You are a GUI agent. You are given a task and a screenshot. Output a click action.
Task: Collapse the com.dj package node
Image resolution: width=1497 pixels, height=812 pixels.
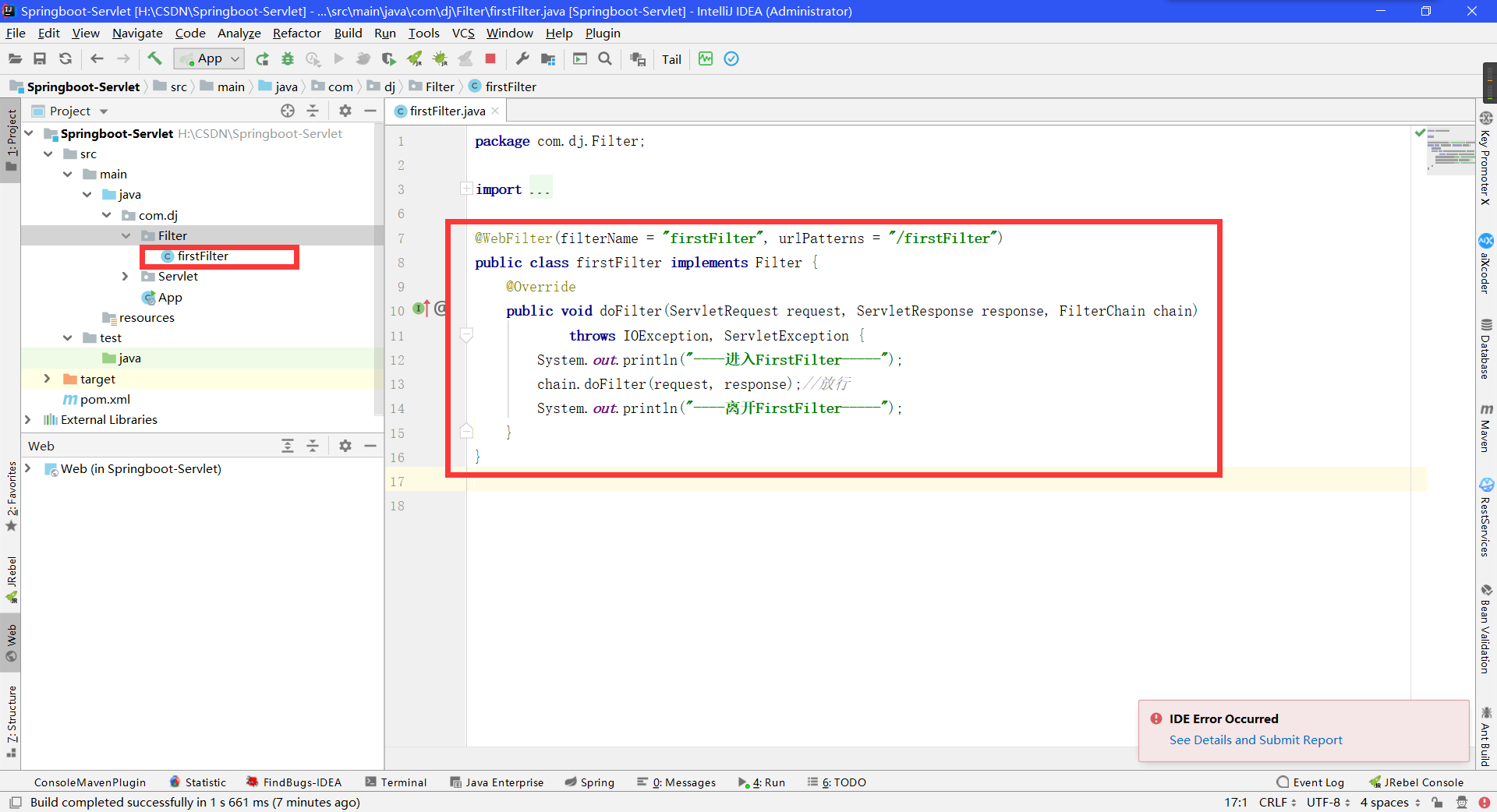tap(107, 215)
